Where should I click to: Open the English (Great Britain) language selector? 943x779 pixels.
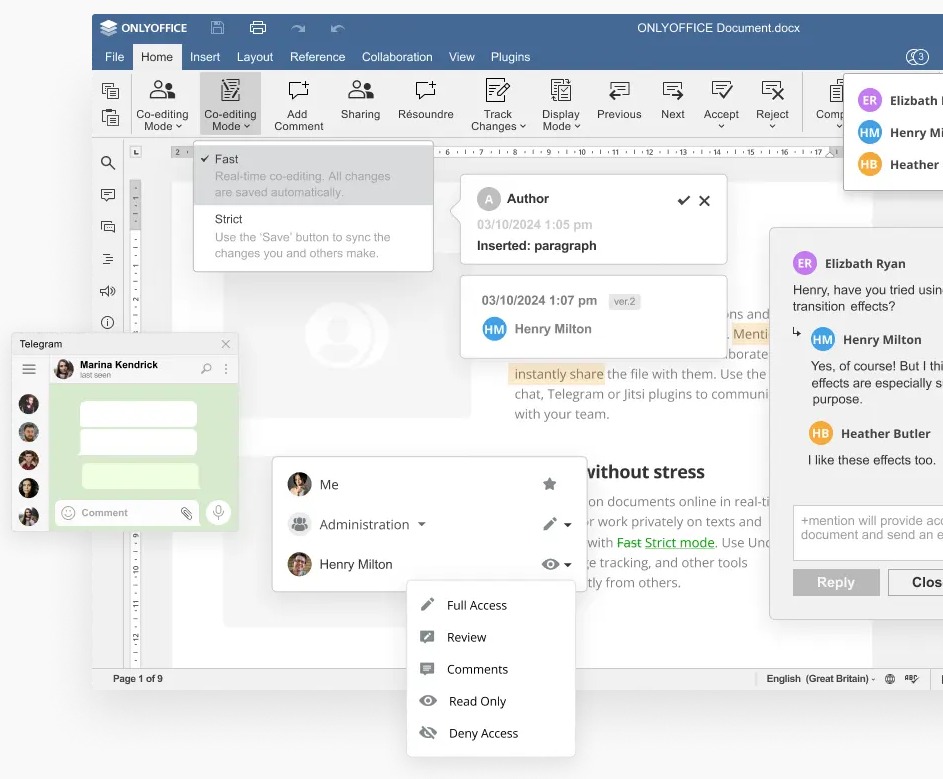[820, 679]
